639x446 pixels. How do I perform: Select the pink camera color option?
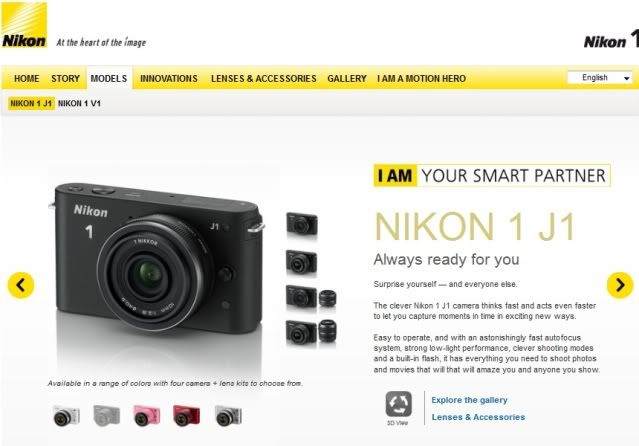point(147,416)
